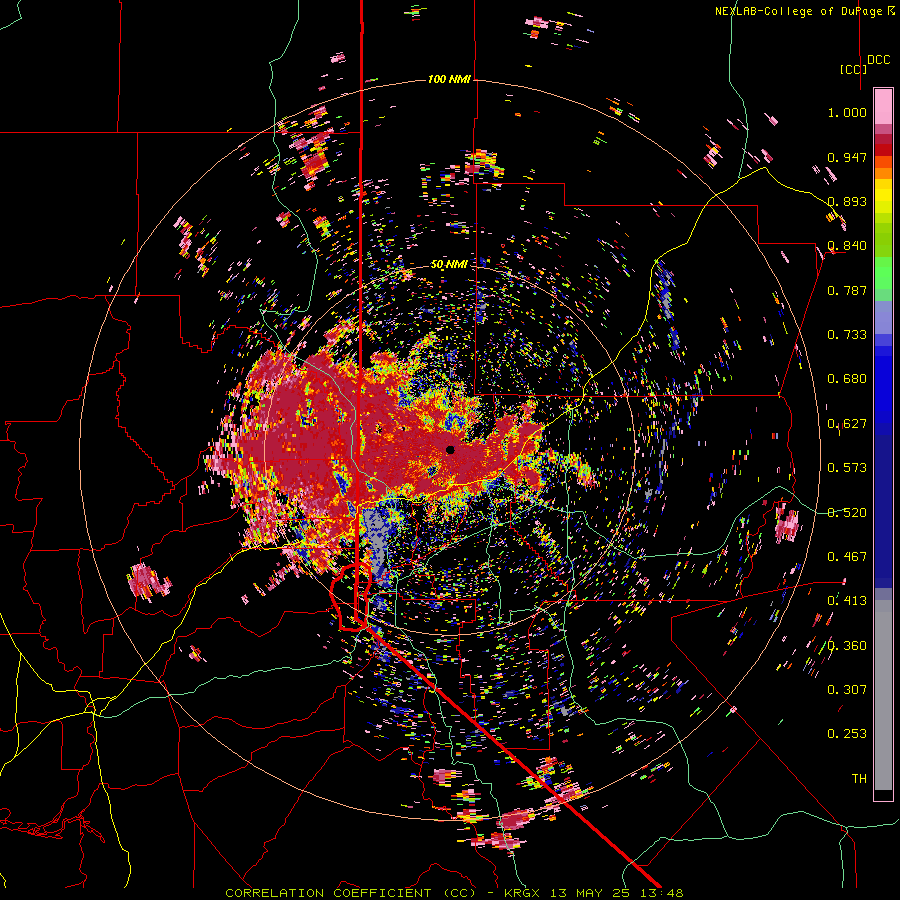
Task: Click the NEXLAB-College of DuPage label
Action: [x=798, y=11]
